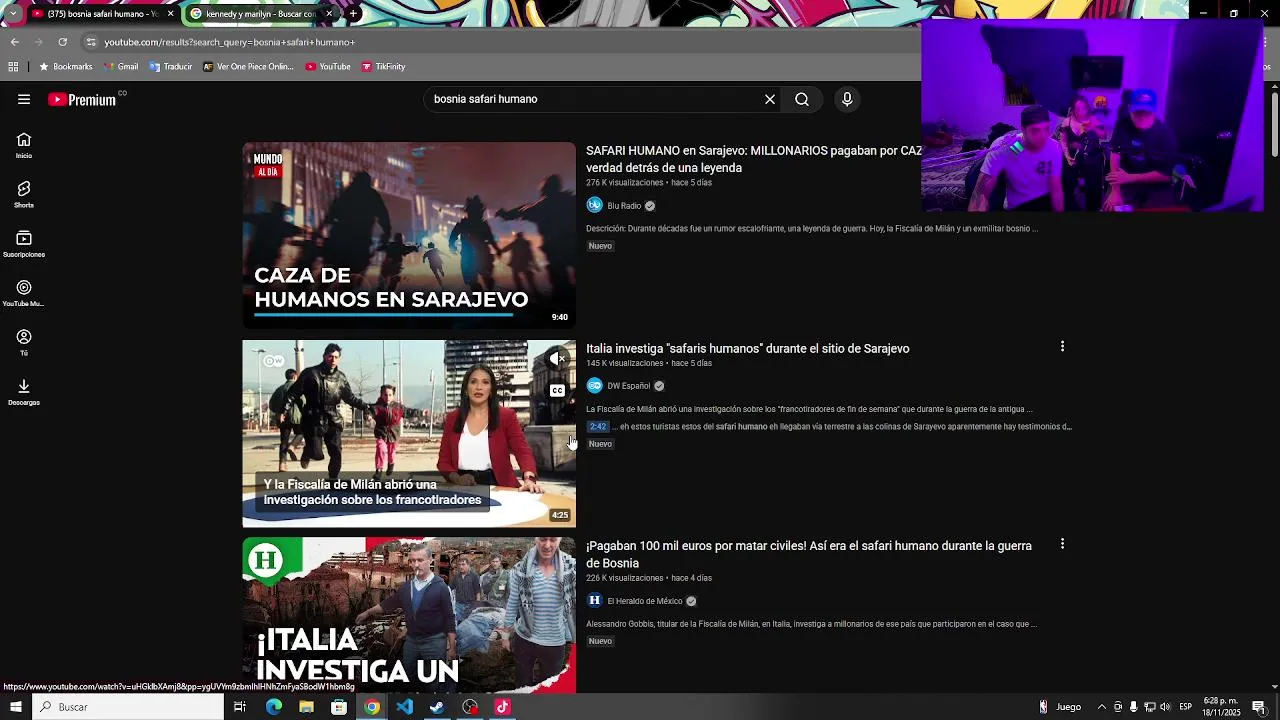Reload the YouTube page

click(62, 42)
